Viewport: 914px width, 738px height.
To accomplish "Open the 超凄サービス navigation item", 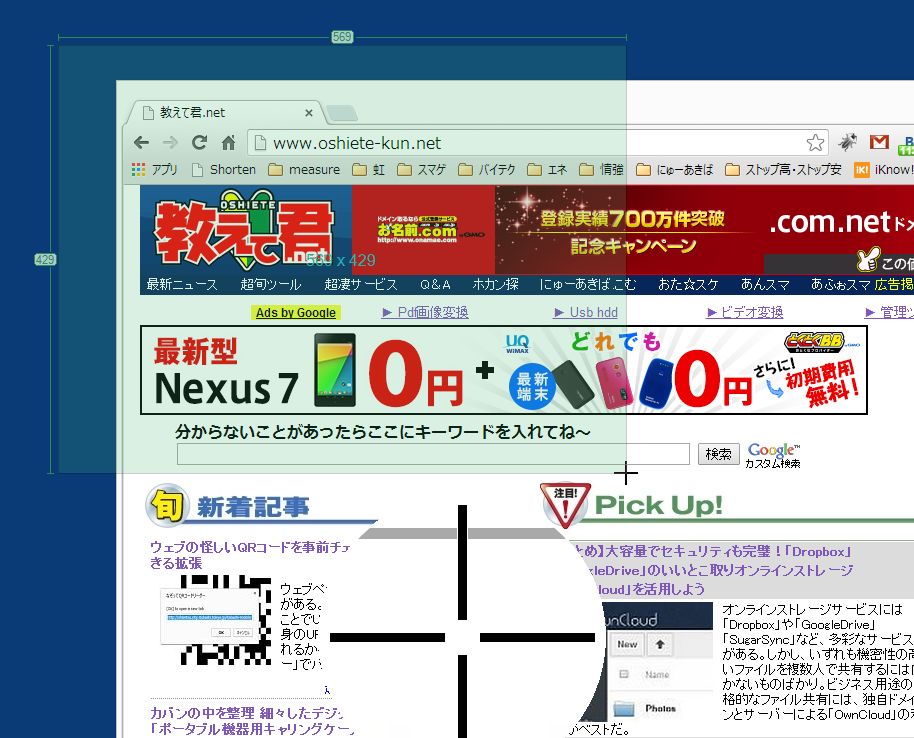I will pyautogui.click(x=361, y=284).
